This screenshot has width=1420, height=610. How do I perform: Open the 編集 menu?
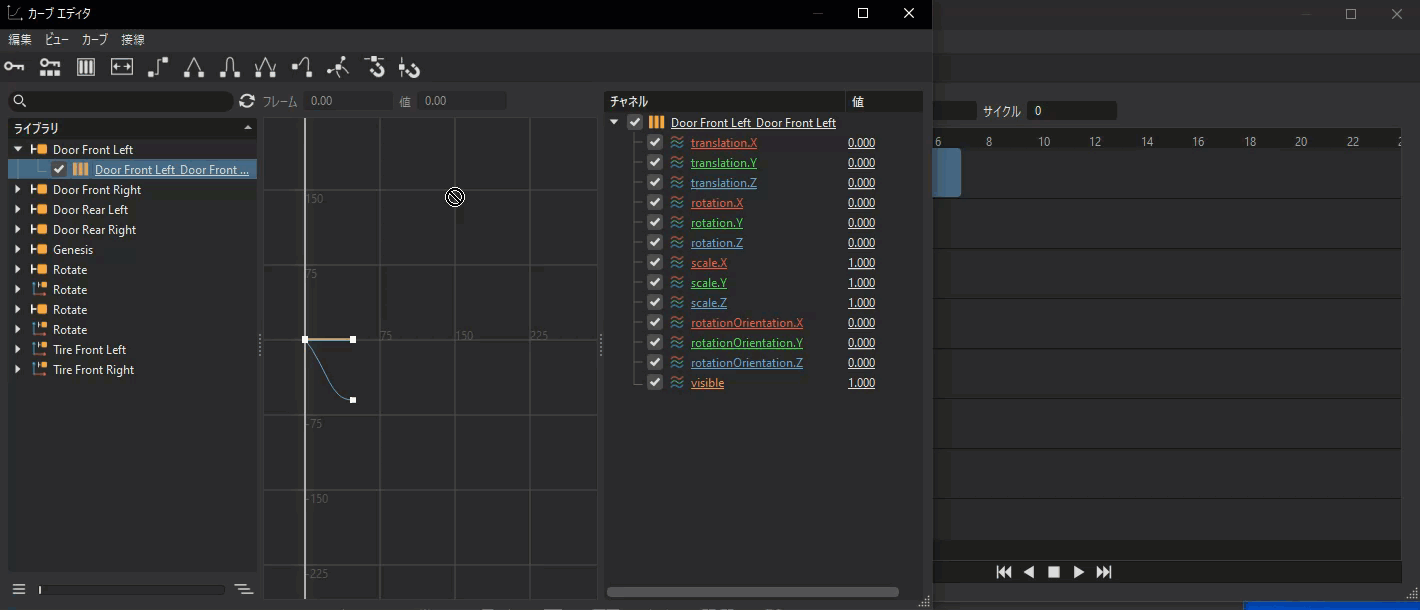click(20, 40)
